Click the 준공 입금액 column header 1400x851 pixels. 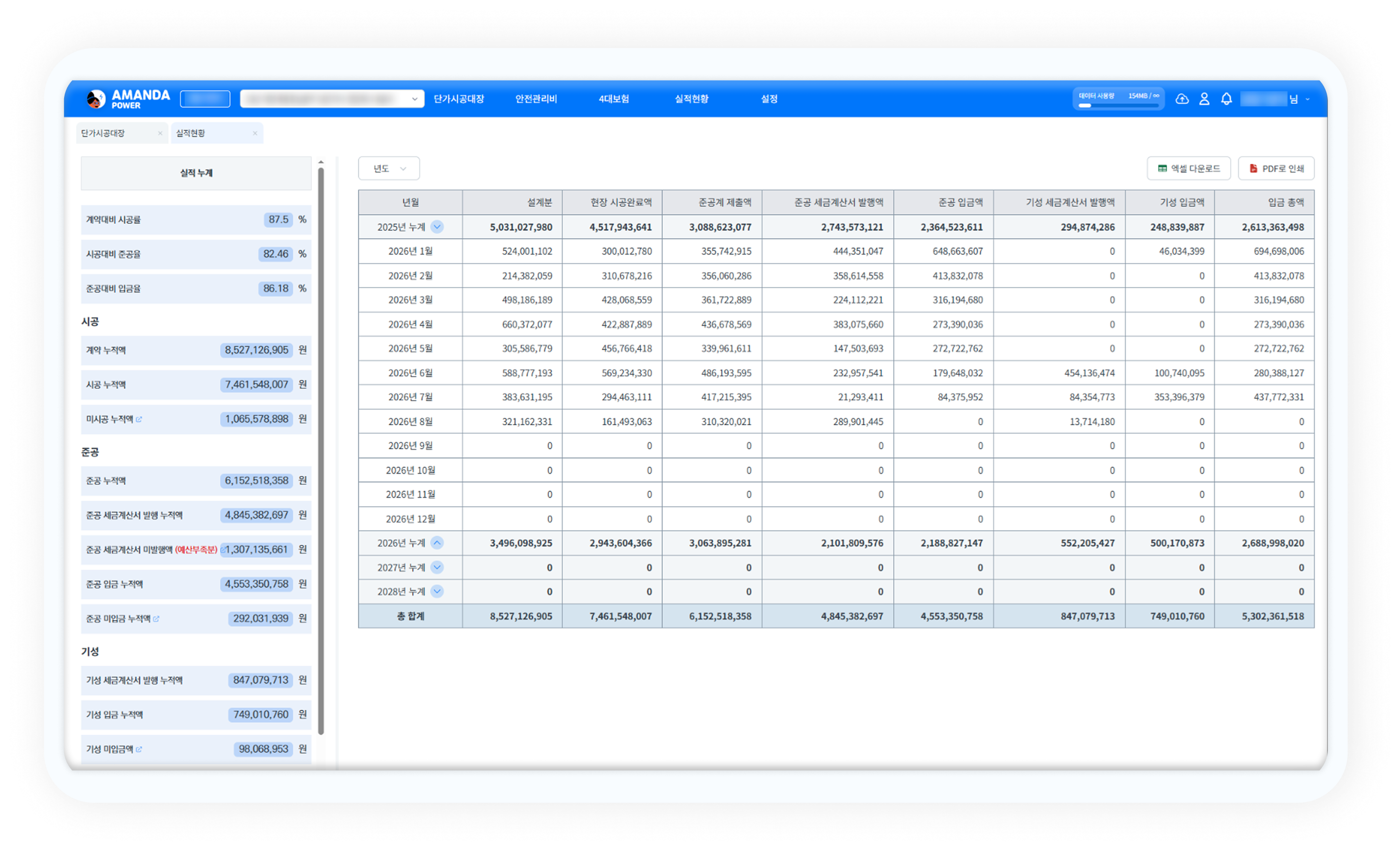943,202
